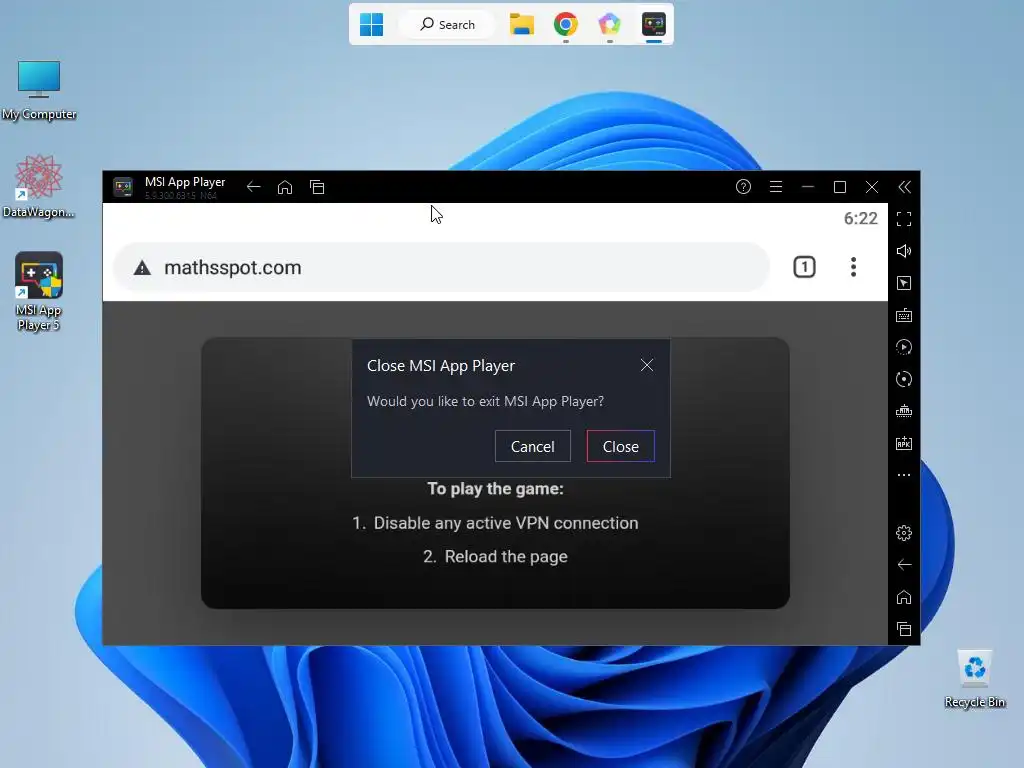Select the DataWagon desktop shortcut

(39, 187)
